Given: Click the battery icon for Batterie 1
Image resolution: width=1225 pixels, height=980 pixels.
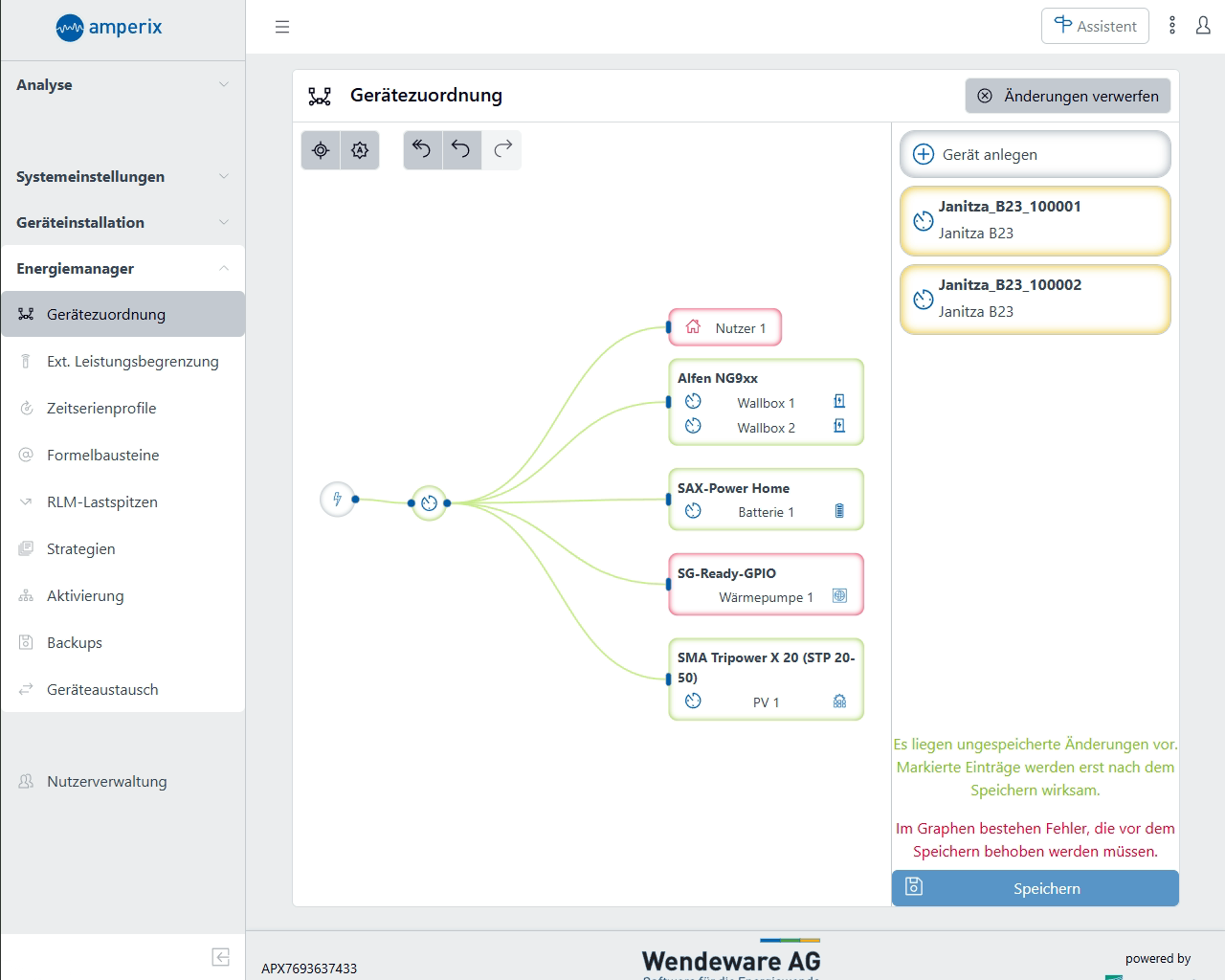Looking at the screenshot, I should click(x=839, y=511).
